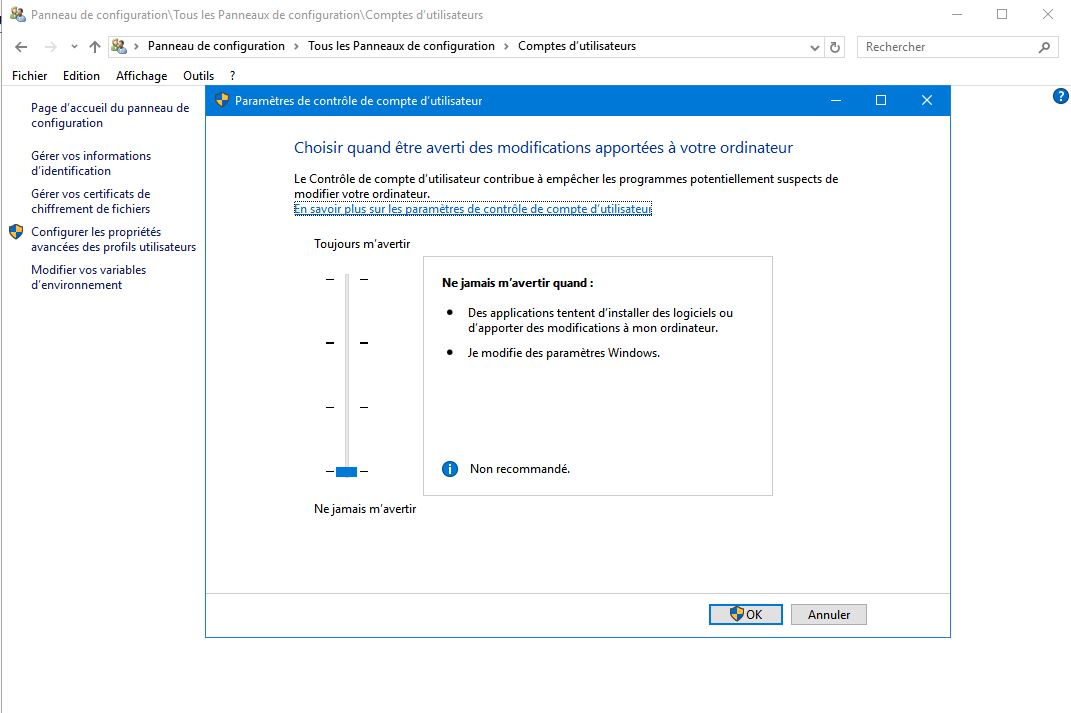Set slider to third notch from top
The image size is (1071, 713).
[x=347, y=407]
